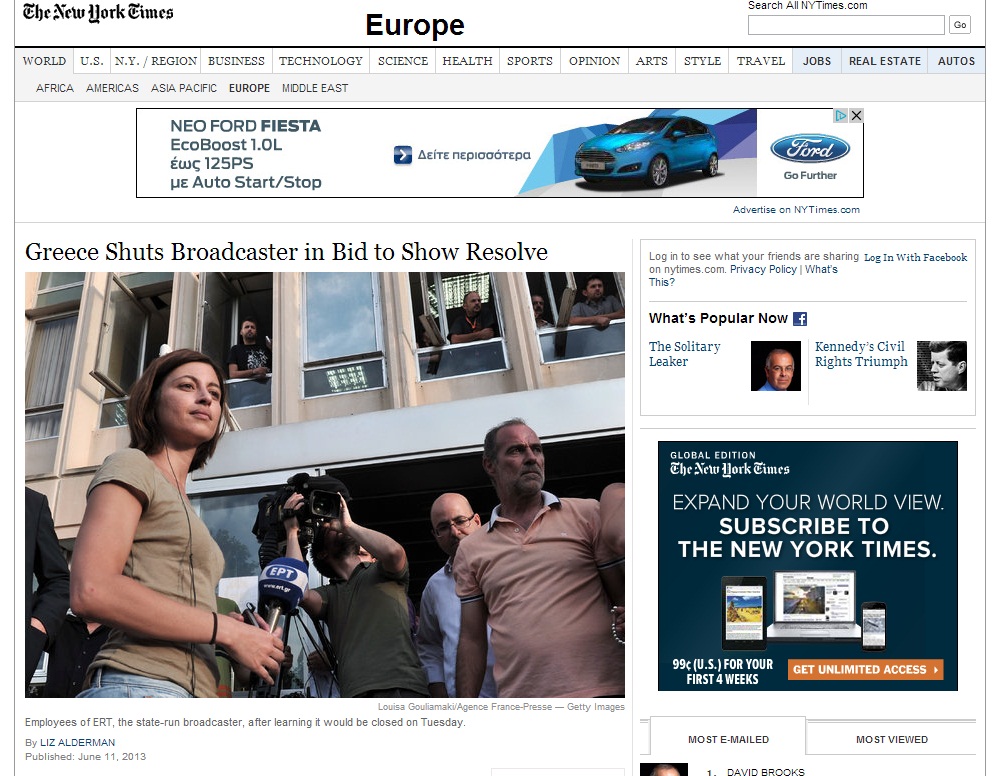Open the Health section
Screen dimensions: 998x776
467,61
